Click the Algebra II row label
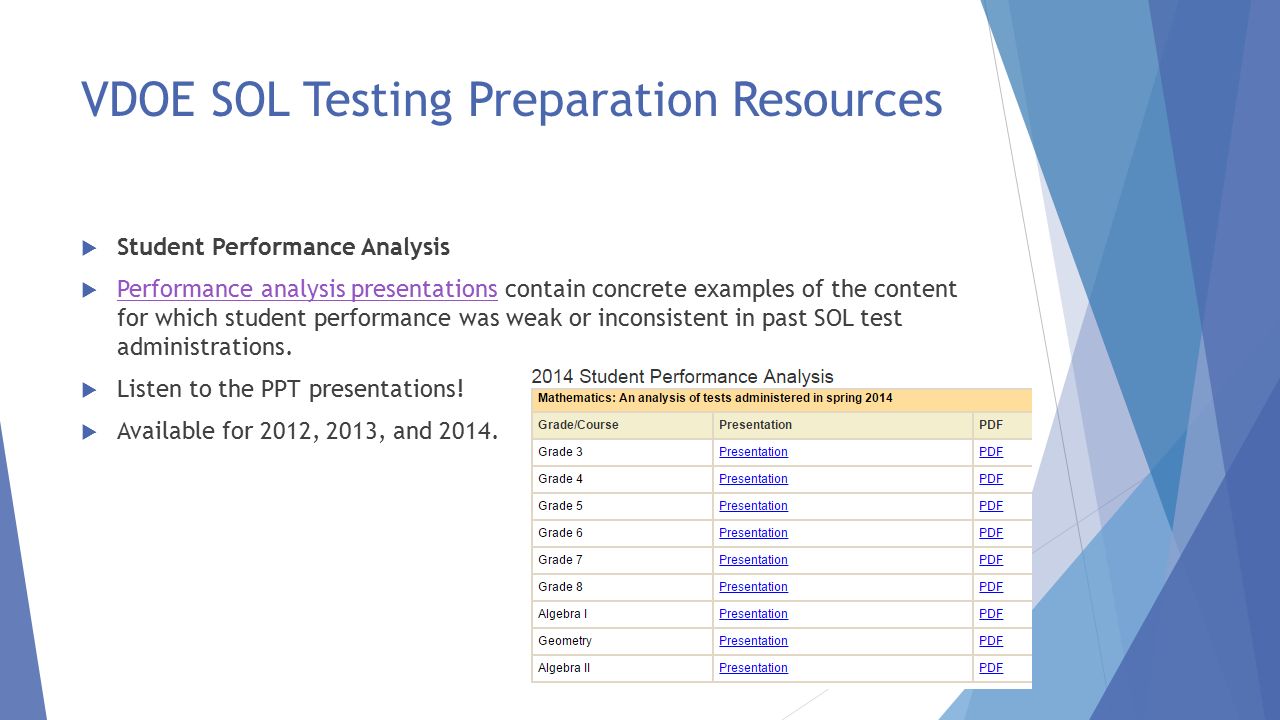Viewport: 1280px width, 720px height. [564, 668]
